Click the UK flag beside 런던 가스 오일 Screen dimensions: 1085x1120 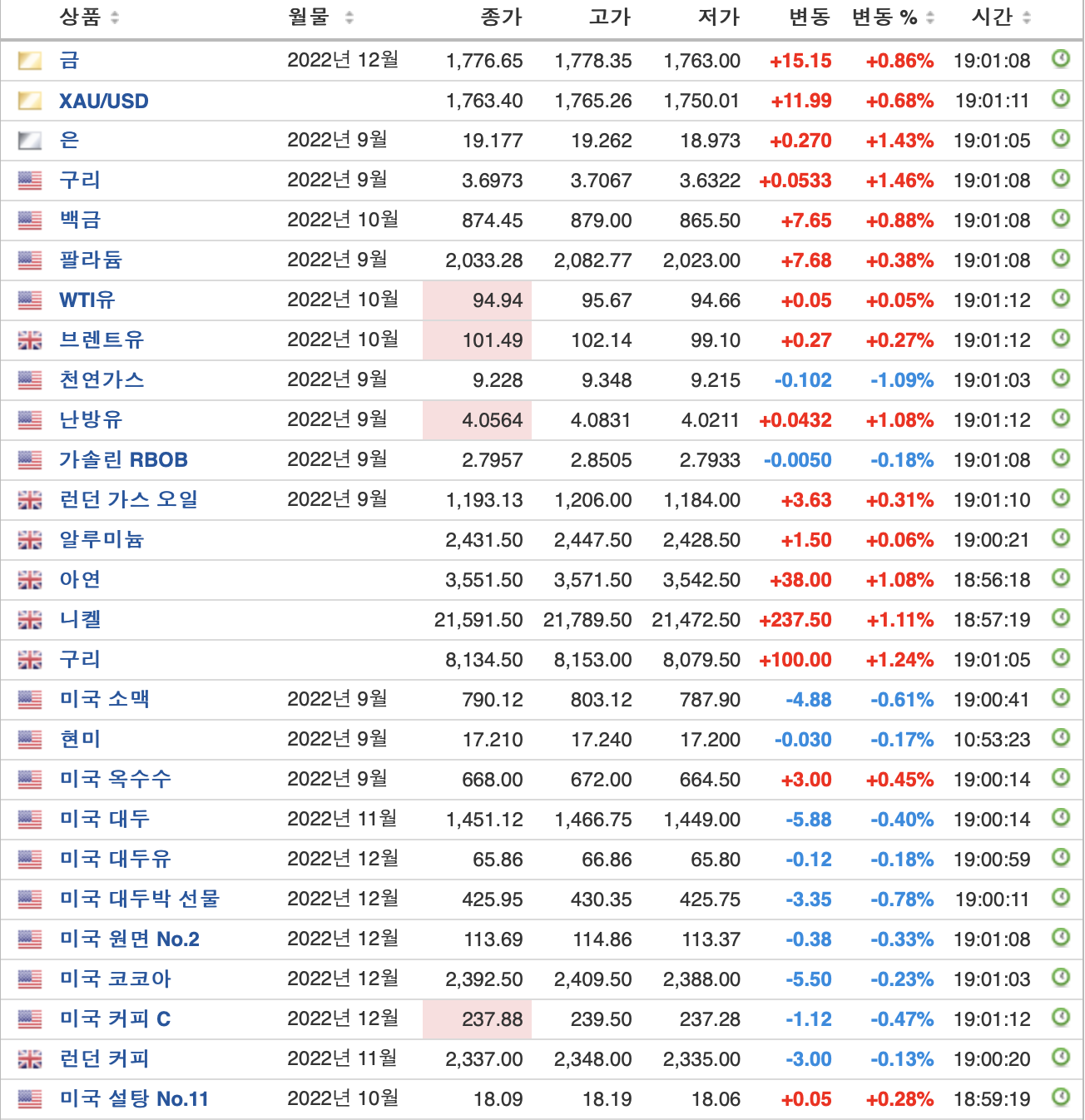tap(30, 500)
